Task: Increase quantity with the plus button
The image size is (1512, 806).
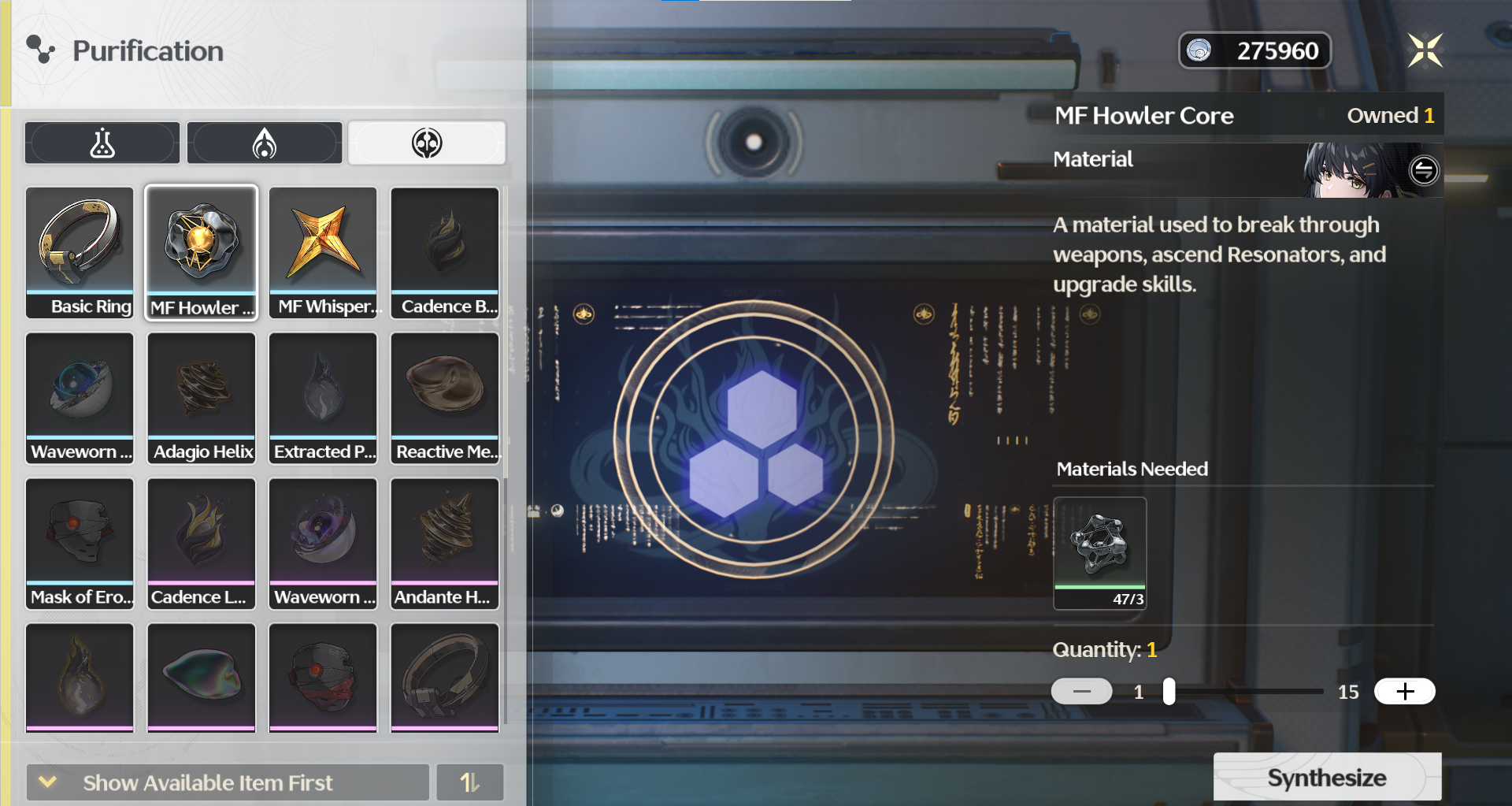Action: tap(1405, 691)
